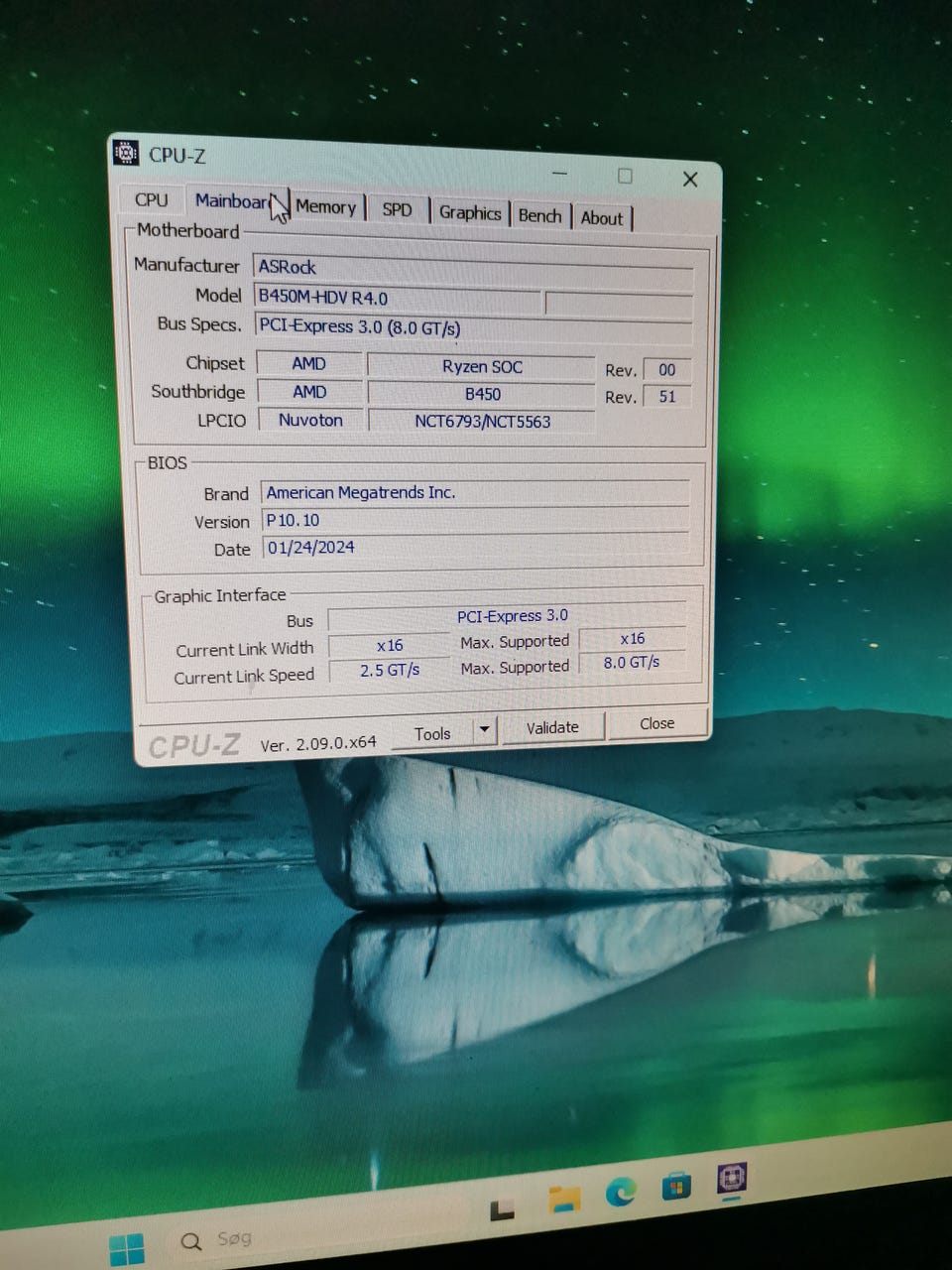This screenshot has width=952, height=1270.
Task: Launch Microsoft Edge from the taskbar
Action: point(621,1191)
